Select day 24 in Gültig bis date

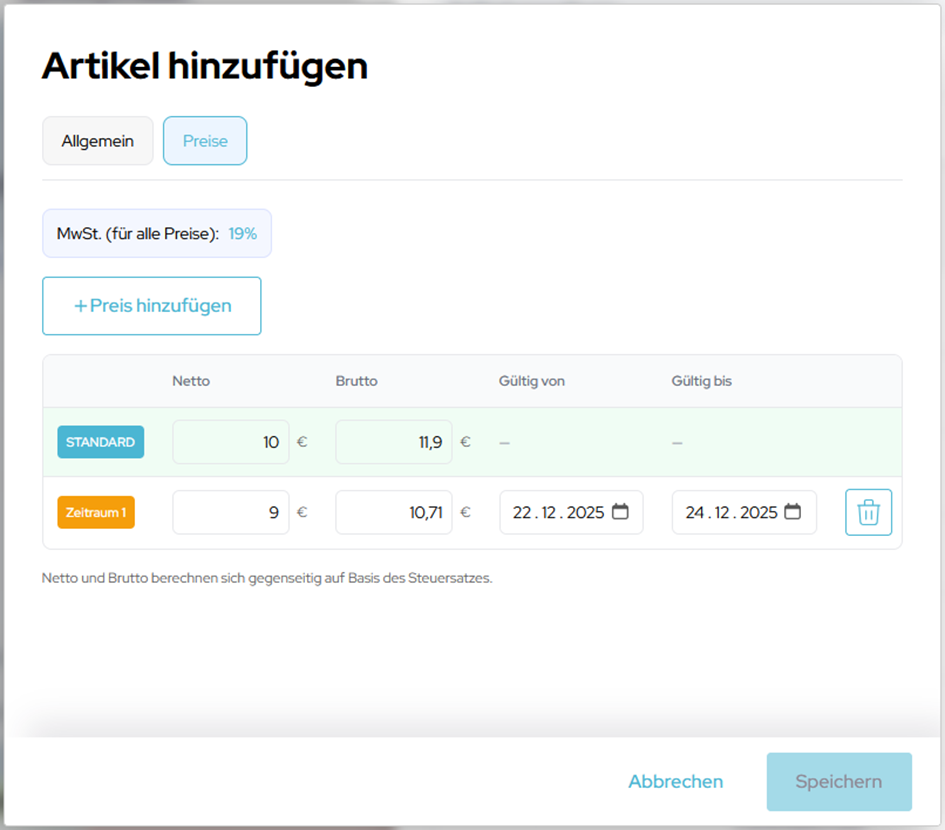tap(695, 512)
